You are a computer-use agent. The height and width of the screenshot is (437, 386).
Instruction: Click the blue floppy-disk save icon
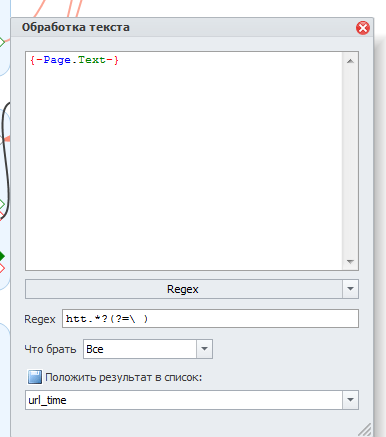tap(35, 377)
